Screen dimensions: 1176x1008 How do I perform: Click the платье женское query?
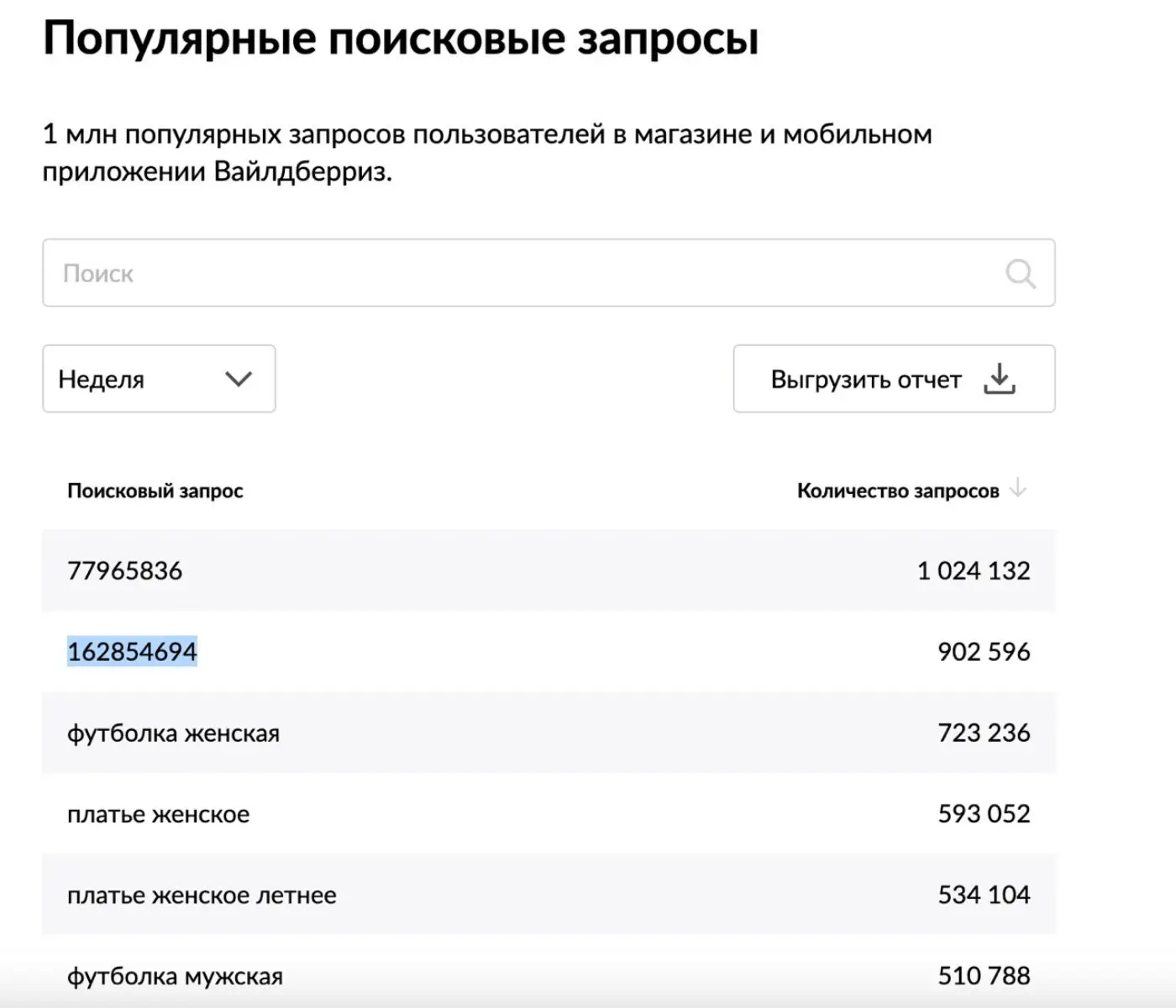(158, 814)
